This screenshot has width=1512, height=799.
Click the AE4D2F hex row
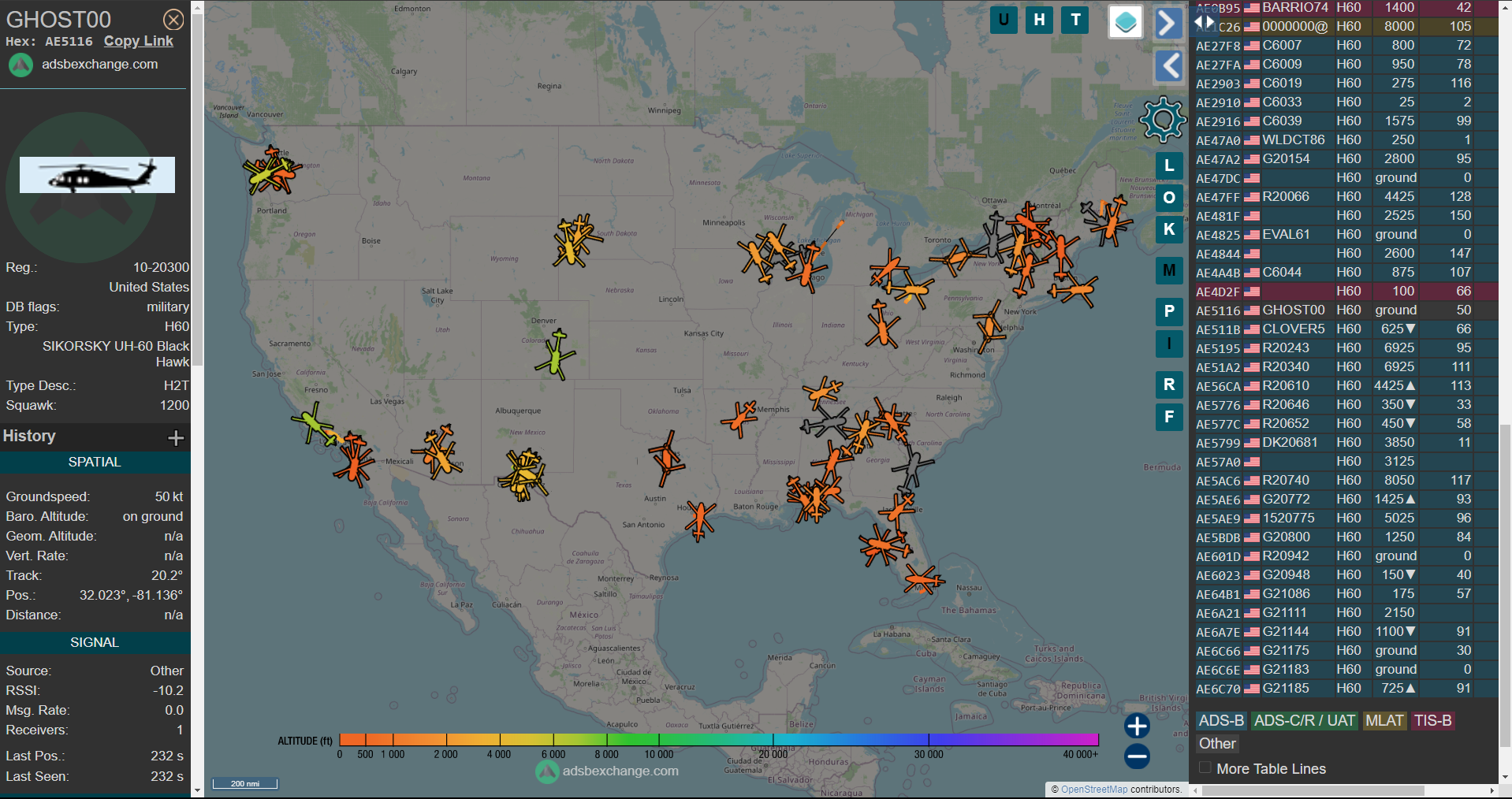(x=1345, y=292)
